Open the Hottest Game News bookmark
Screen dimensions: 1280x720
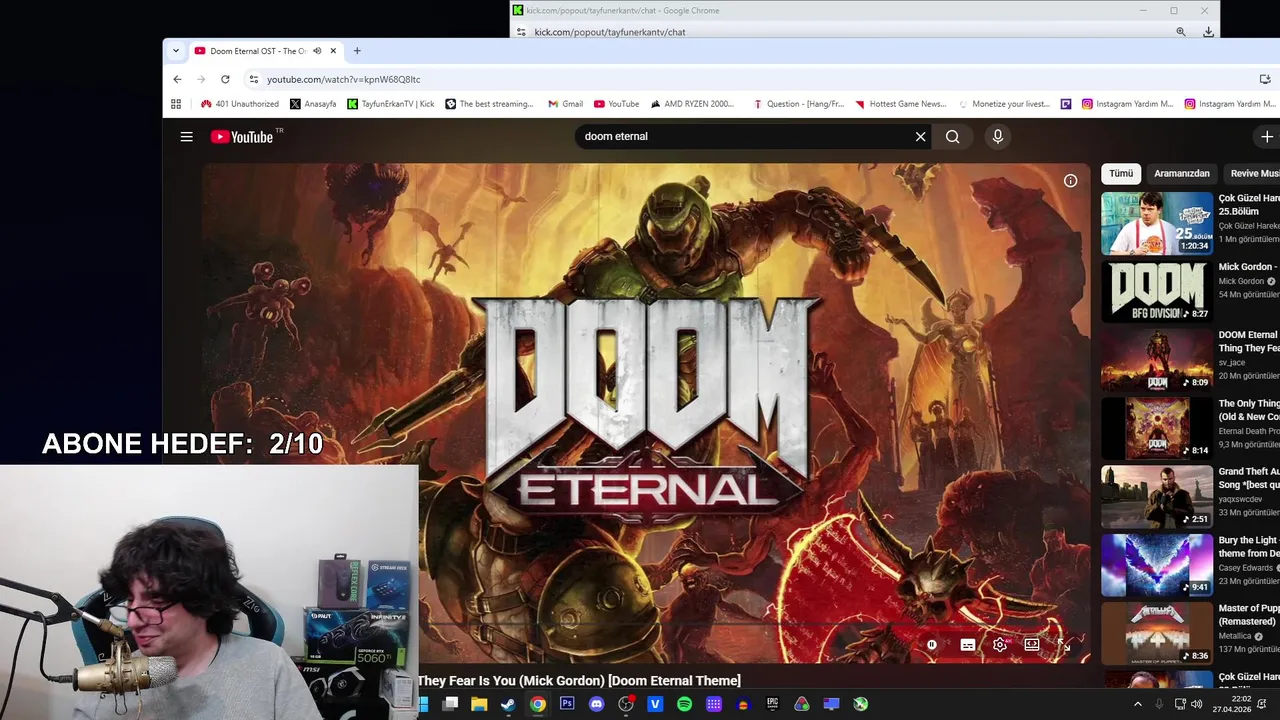[899, 104]
